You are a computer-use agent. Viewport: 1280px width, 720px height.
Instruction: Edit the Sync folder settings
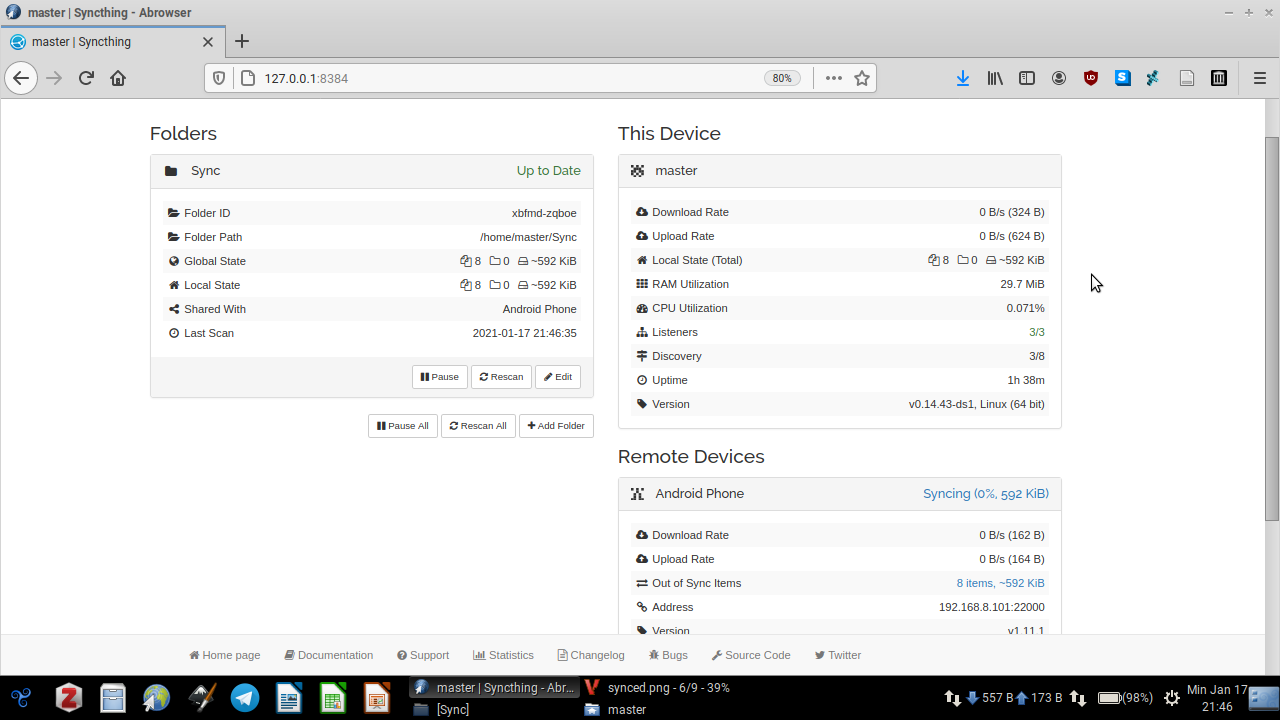tap(558, 377)
